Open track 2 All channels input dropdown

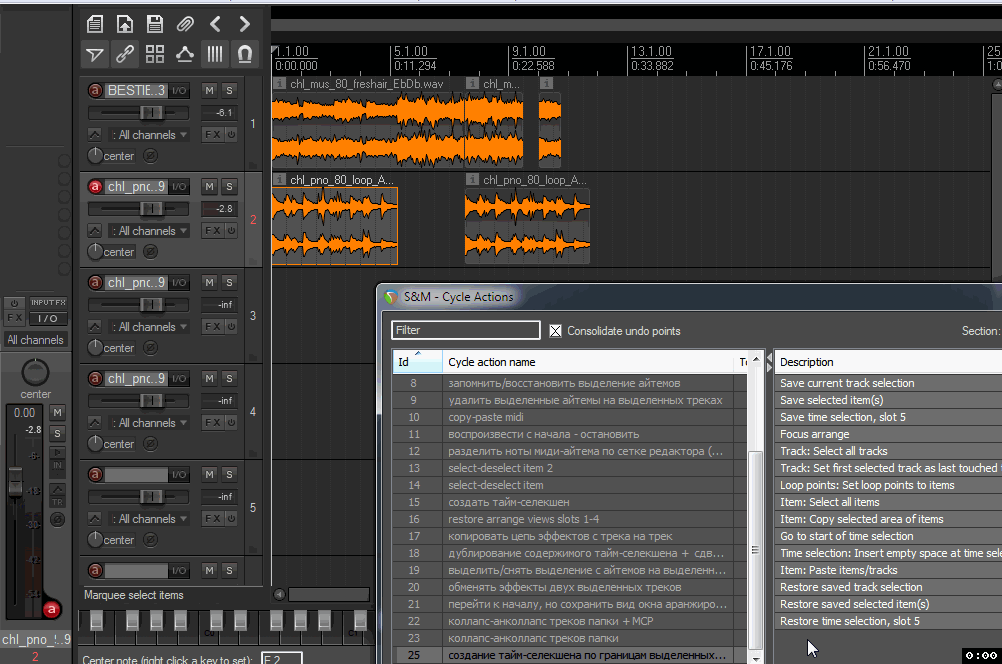(148, 231)
